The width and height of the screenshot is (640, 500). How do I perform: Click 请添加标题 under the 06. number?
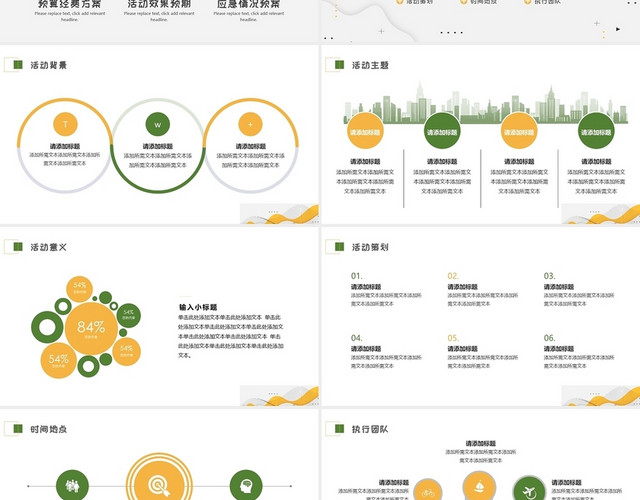[559, 349]
